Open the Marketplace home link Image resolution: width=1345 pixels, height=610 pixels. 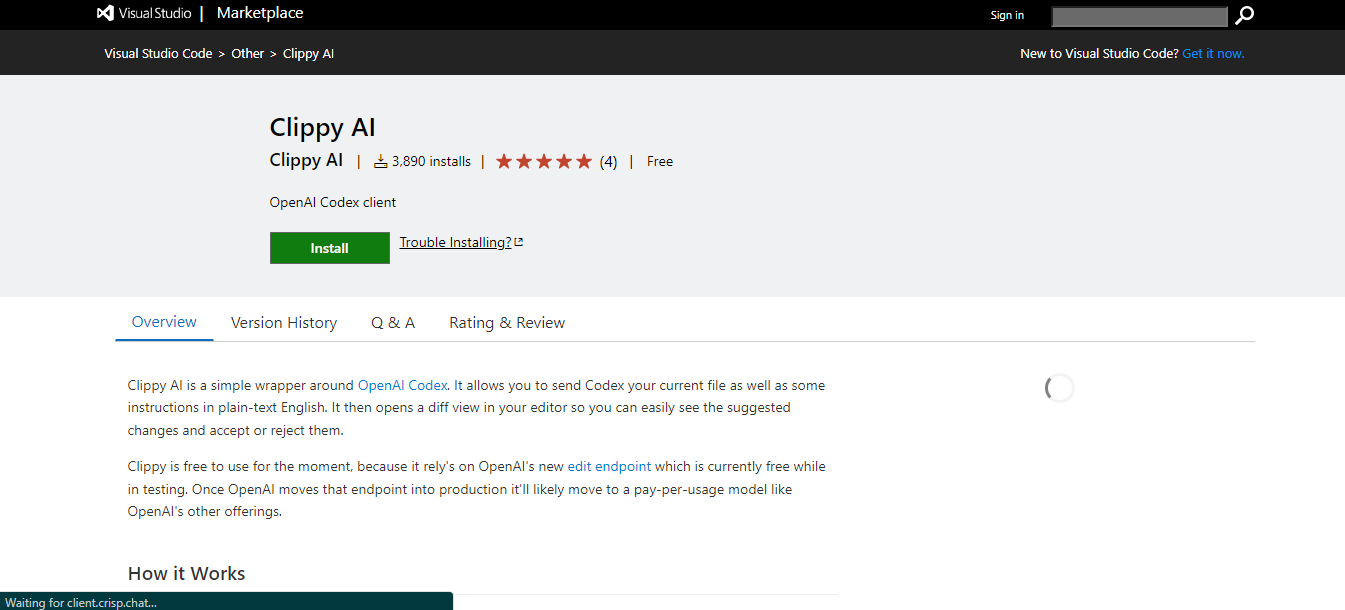point(259,14)
